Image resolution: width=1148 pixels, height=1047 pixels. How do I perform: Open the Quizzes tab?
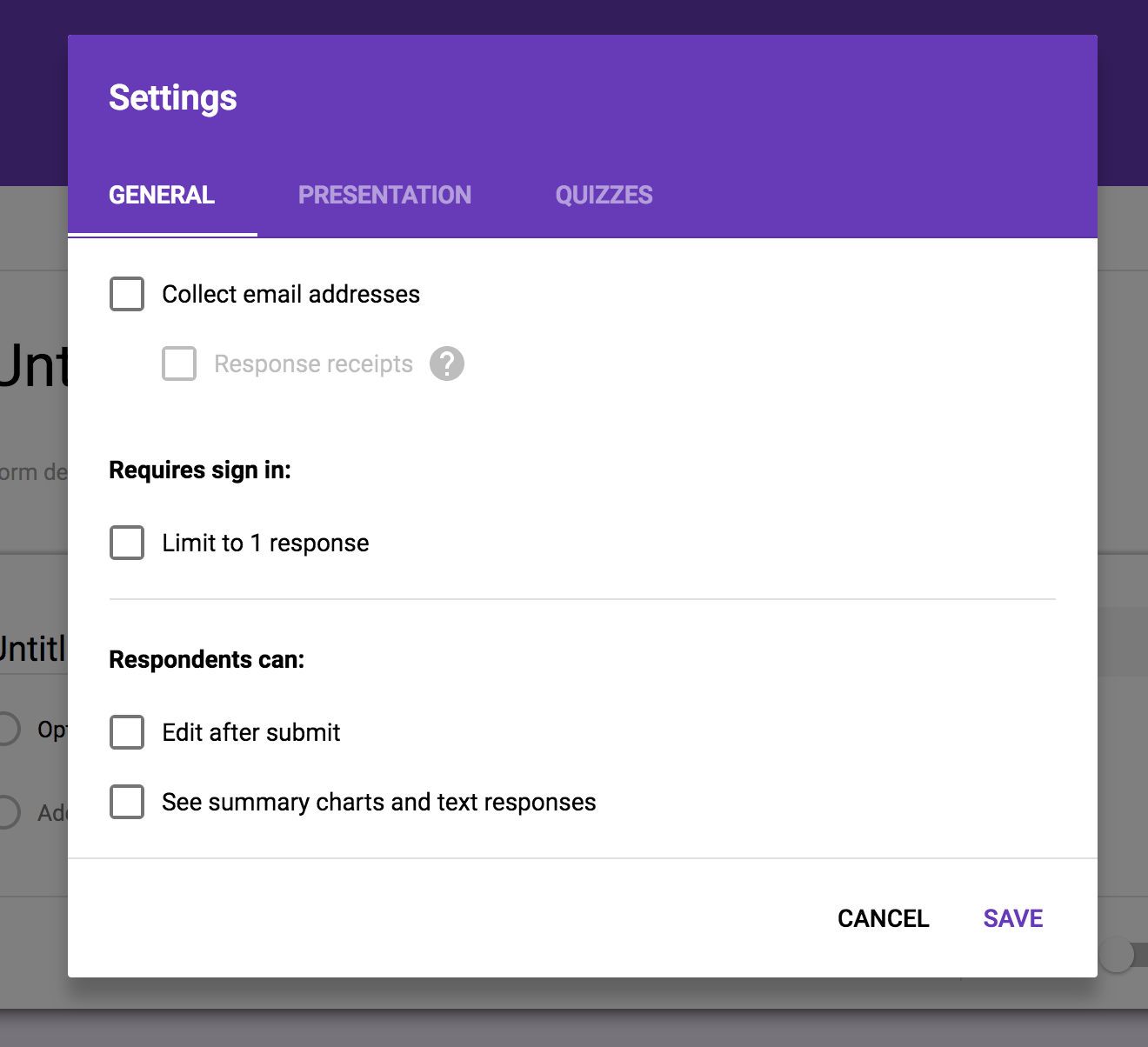click(604, 195)
